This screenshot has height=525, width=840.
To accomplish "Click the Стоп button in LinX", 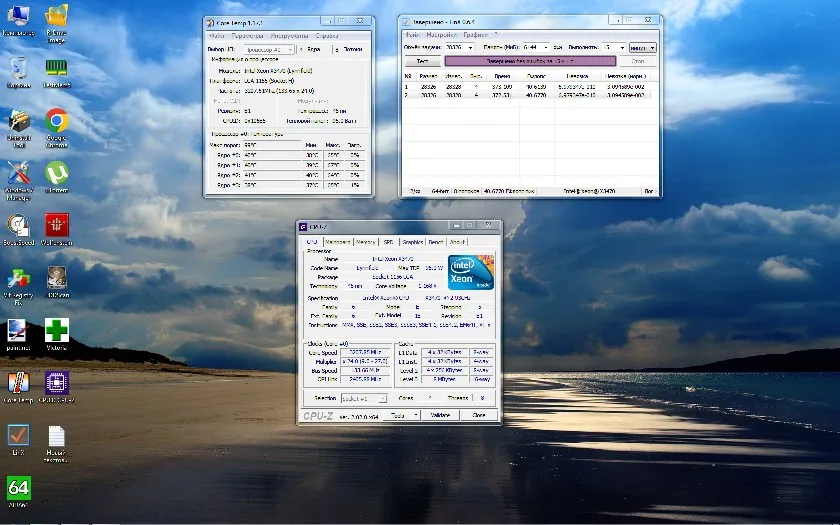I will coord(638,61).
